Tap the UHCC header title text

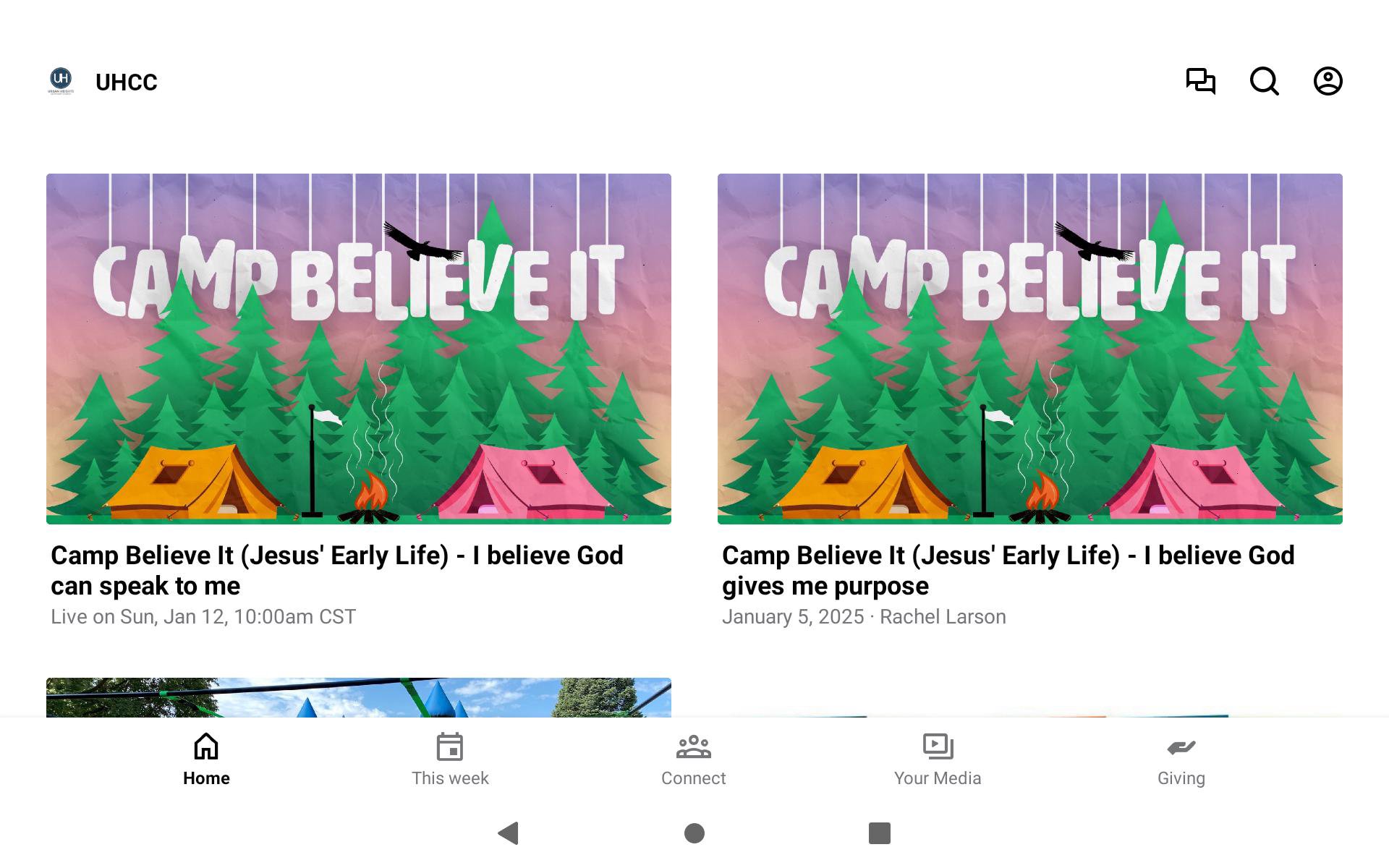(x=127, y=82)
